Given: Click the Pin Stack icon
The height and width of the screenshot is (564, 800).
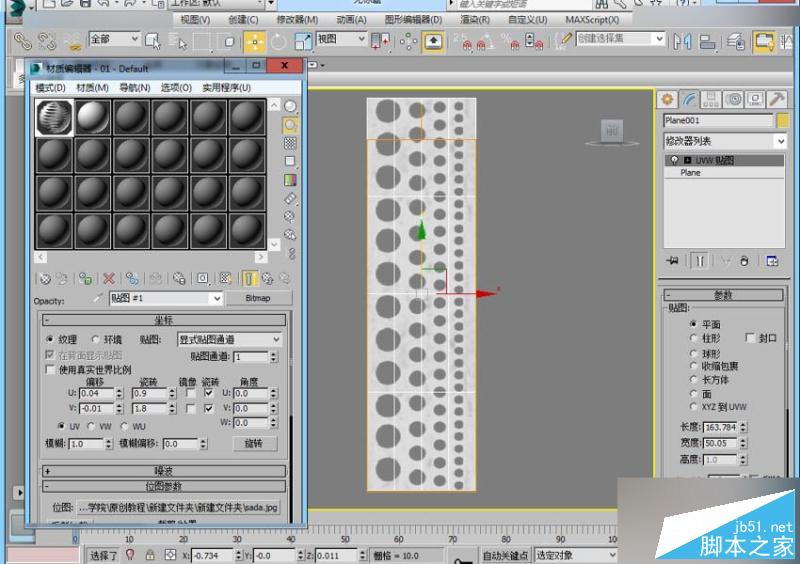Looking at the screenshot, I should click(x=673, y=261).
